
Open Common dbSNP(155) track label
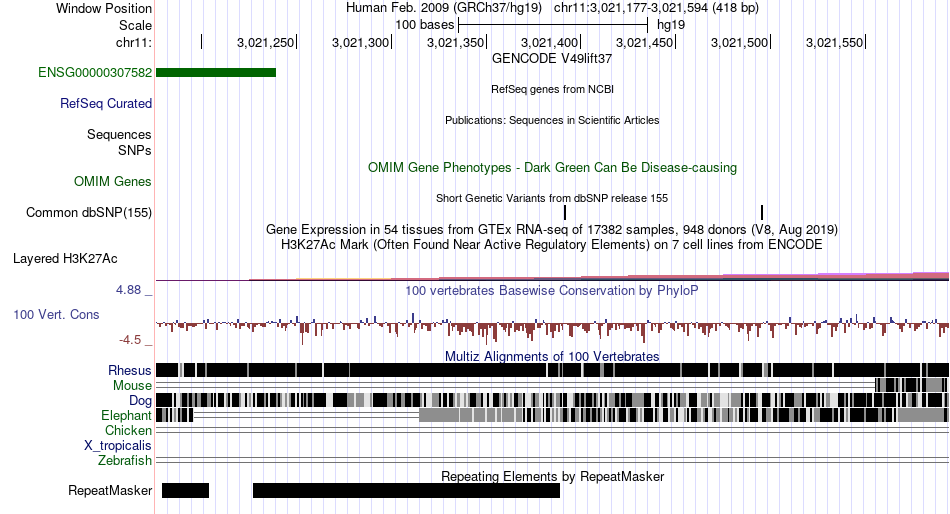[89, 213]
